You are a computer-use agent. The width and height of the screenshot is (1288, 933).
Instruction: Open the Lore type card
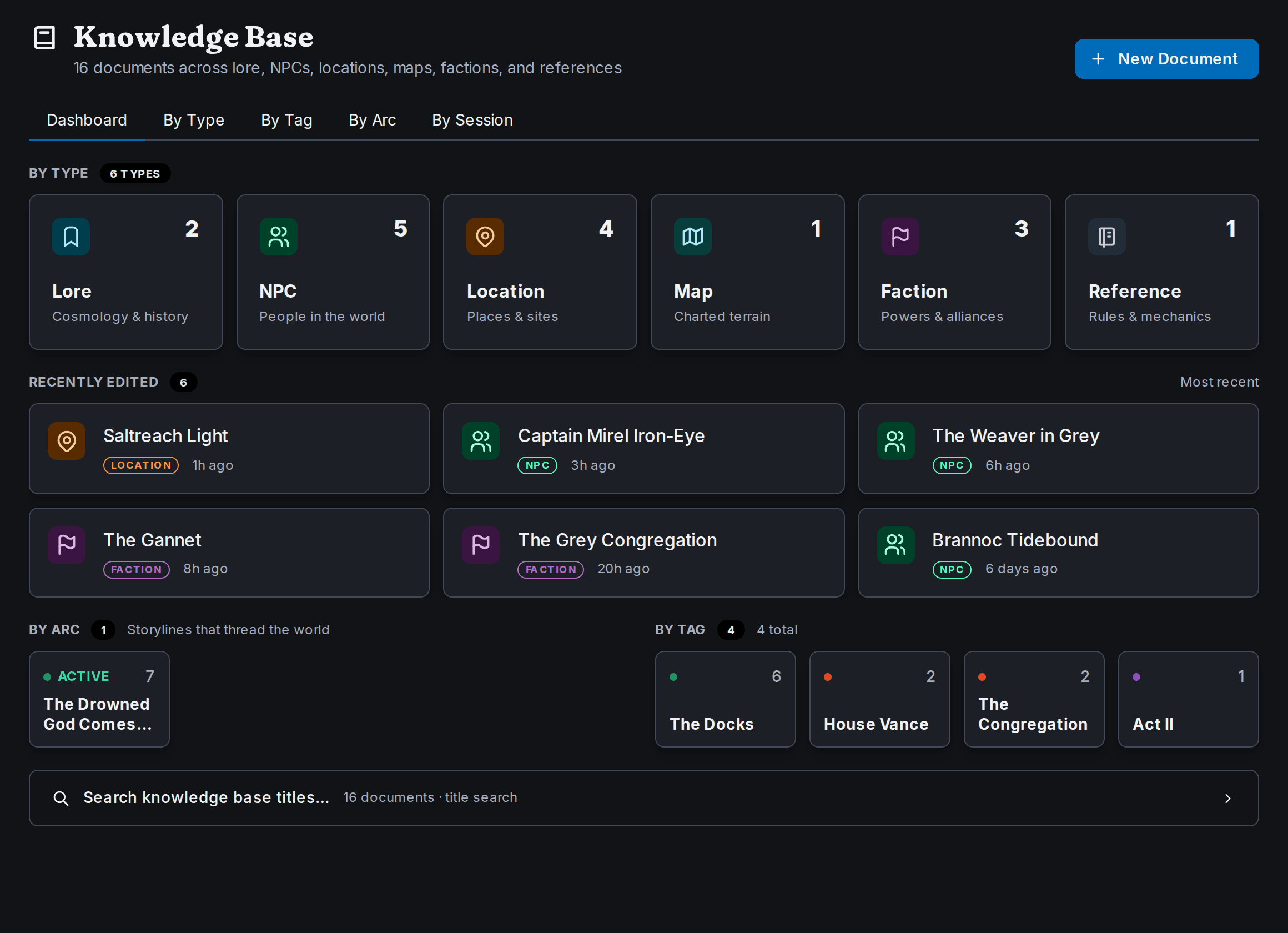point(125,272)
